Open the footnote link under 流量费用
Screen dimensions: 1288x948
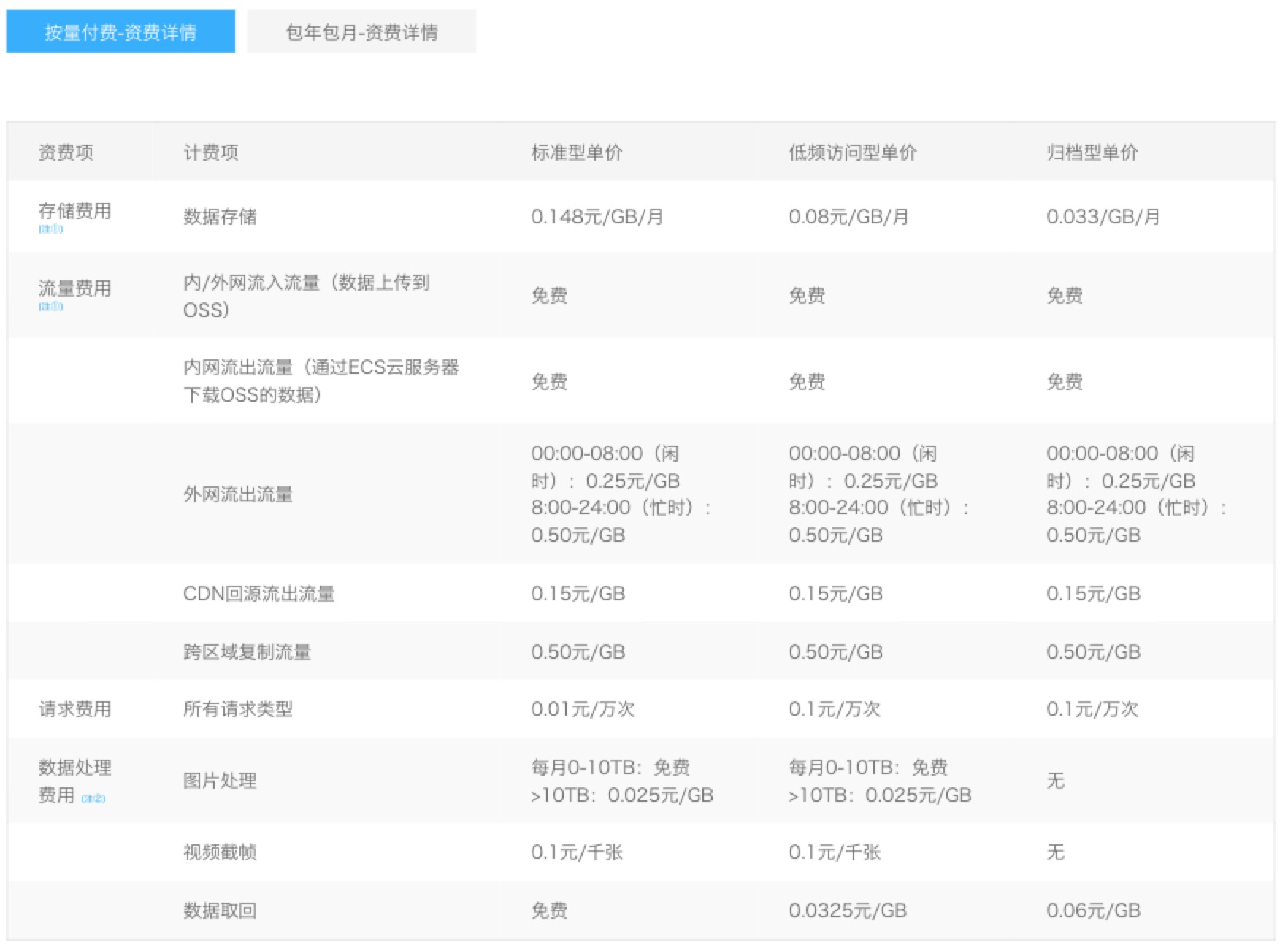[x=51, y=307]
